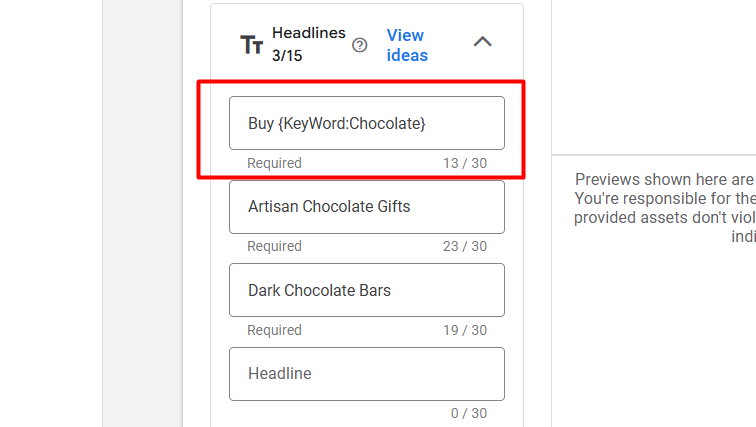This screenshot has width=756, height=427.
Task: Click the 0 / 30 character counter
Action: point(468,413)
